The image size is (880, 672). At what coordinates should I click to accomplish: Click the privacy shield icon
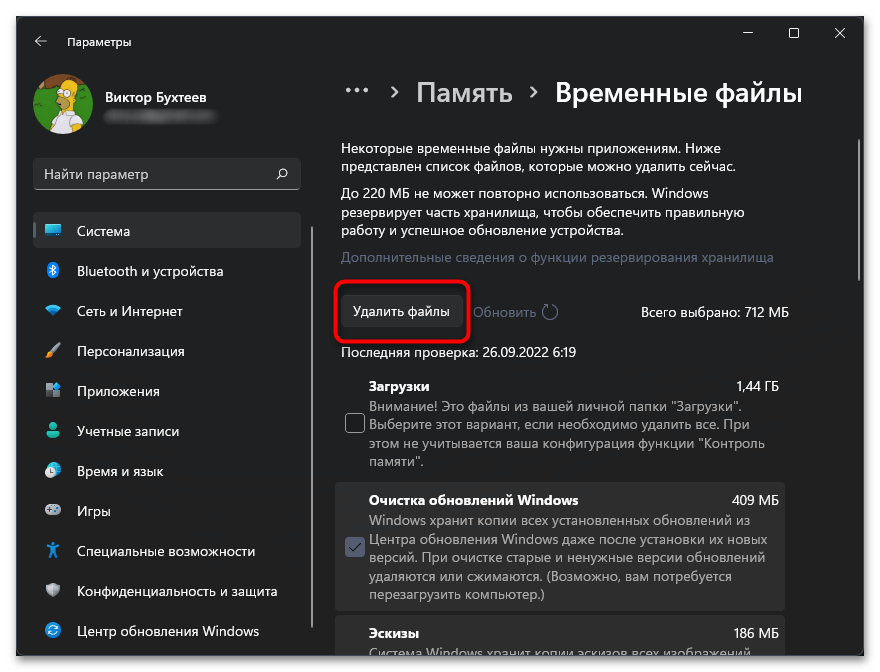click(x=53, y=590)
